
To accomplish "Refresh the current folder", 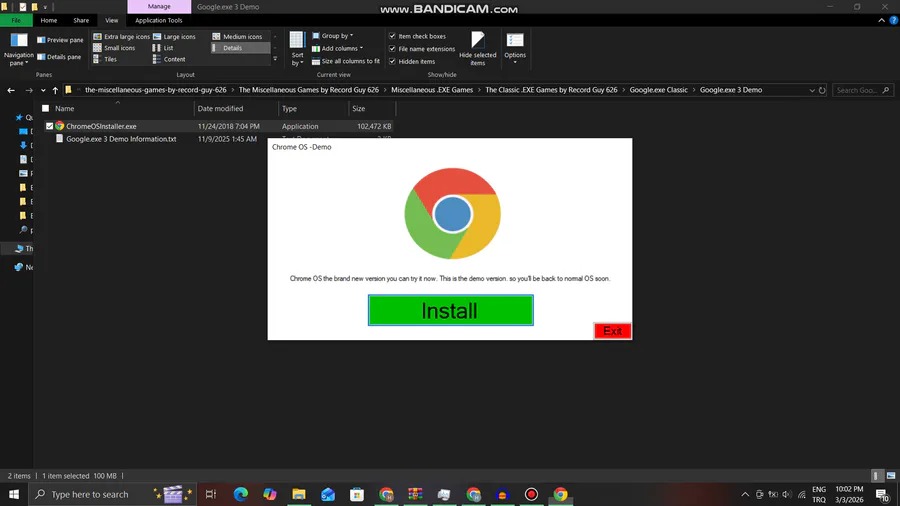I will [822, 90].
